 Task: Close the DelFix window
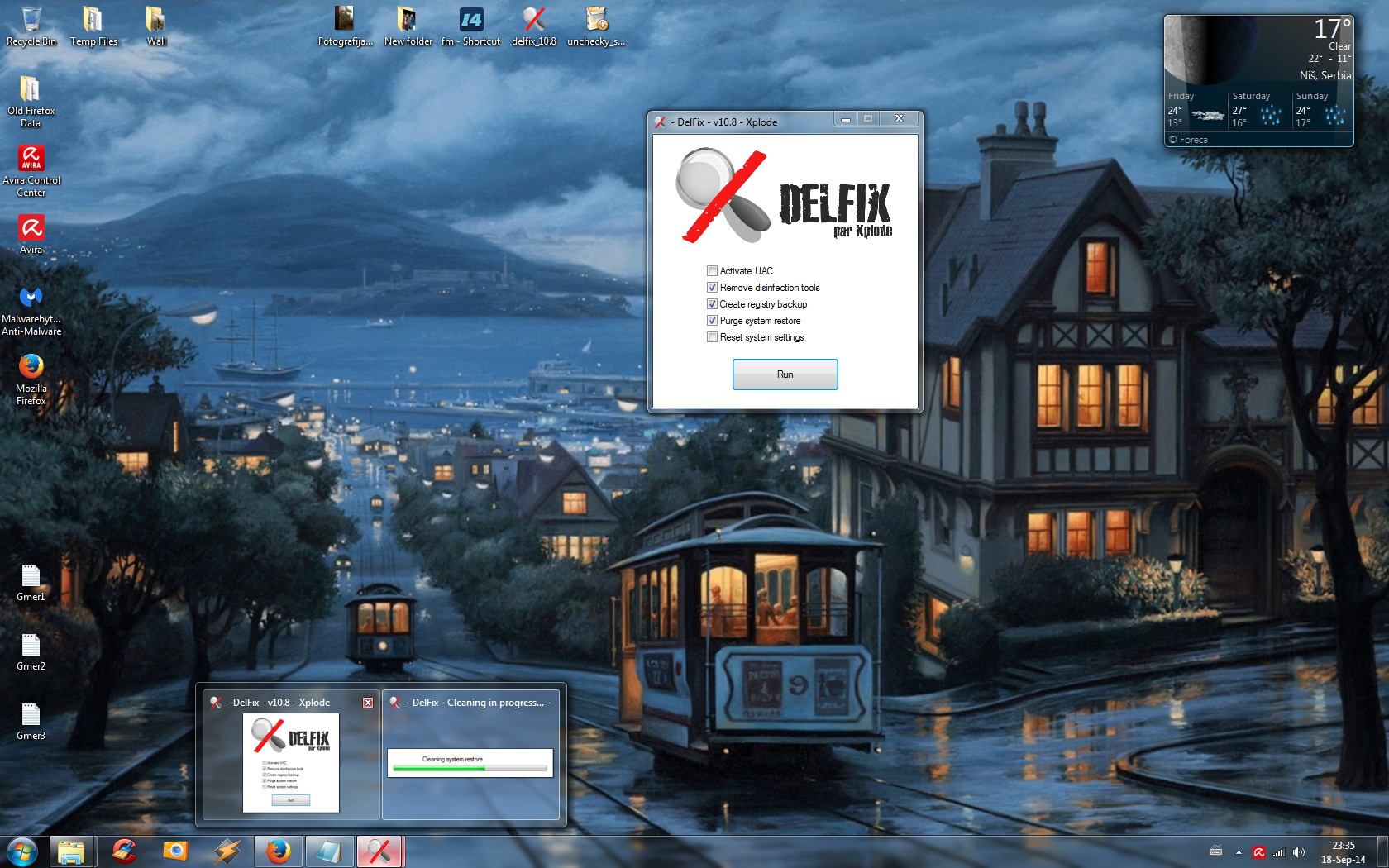899,119
